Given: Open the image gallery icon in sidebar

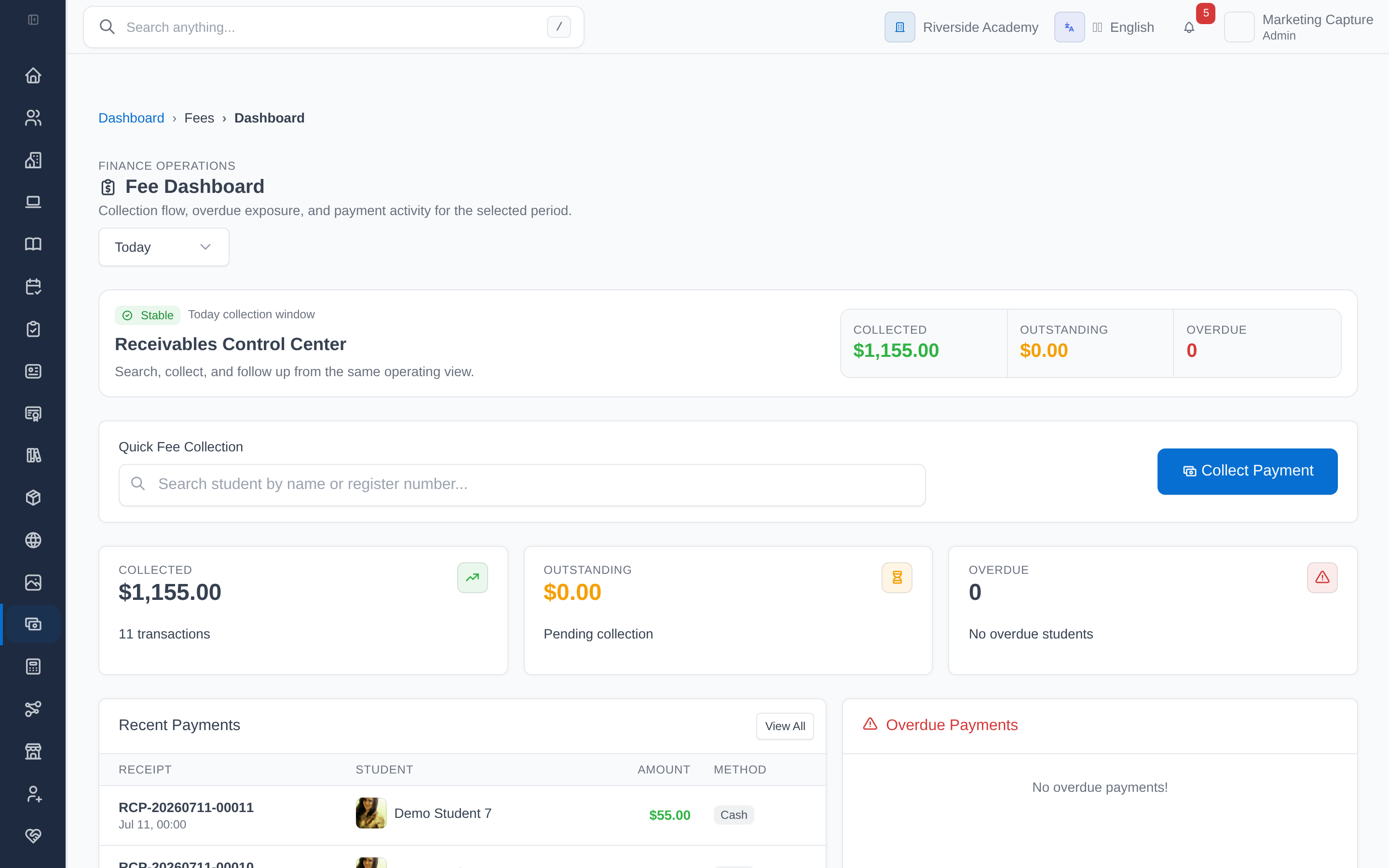Looking at the screenshot, I should [33, 582].
